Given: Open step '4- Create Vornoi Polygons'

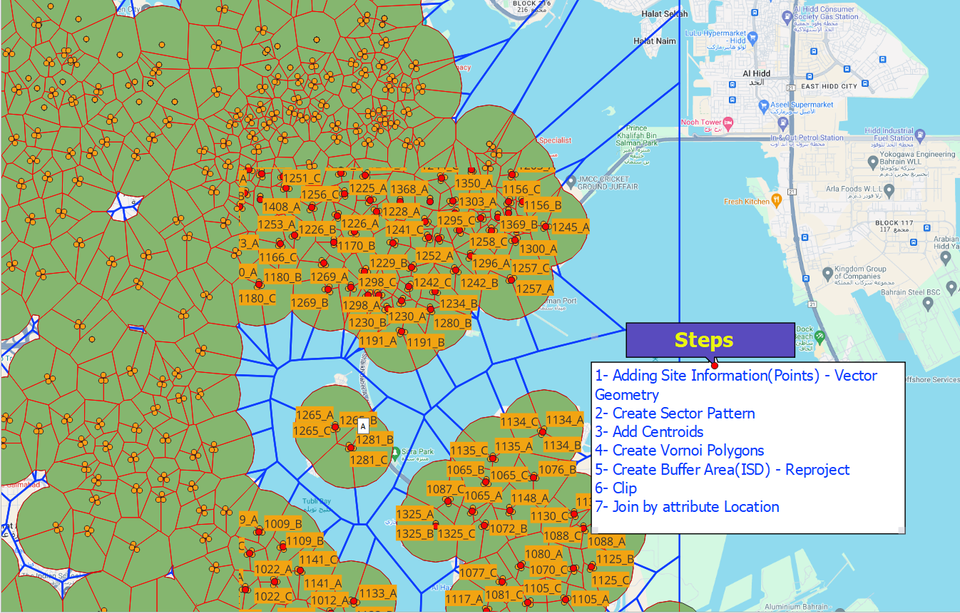Looking at the screenshot, I should pyautogui.click(x=680, y=450).
